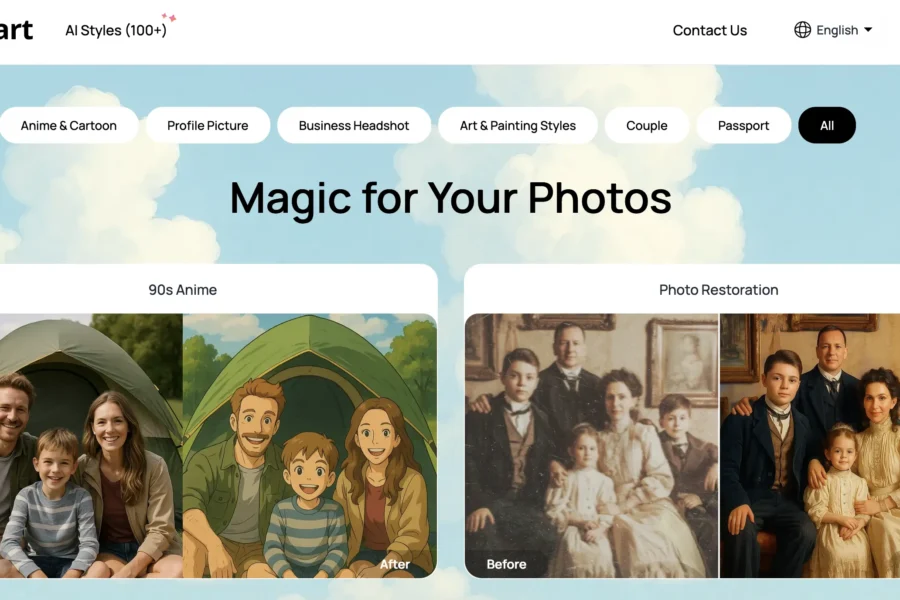
Task: Select the Profile Picture filter
Action: 208,125
